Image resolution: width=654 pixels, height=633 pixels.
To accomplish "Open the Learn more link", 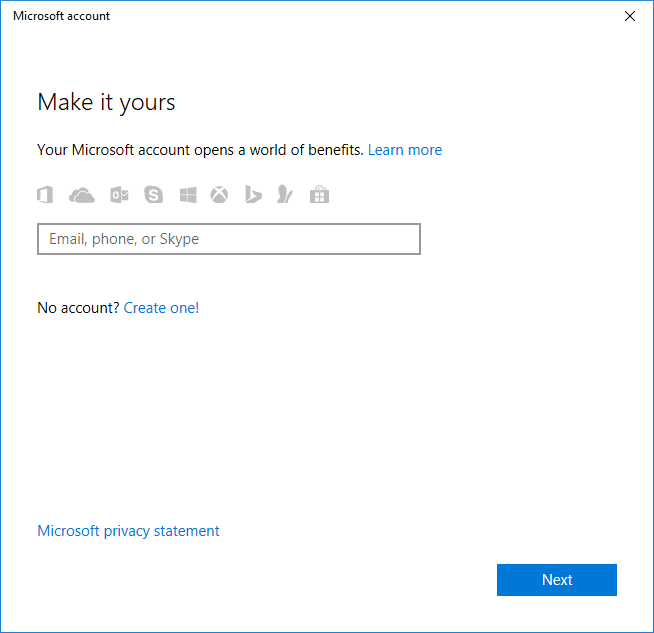I will click(405, 150).
